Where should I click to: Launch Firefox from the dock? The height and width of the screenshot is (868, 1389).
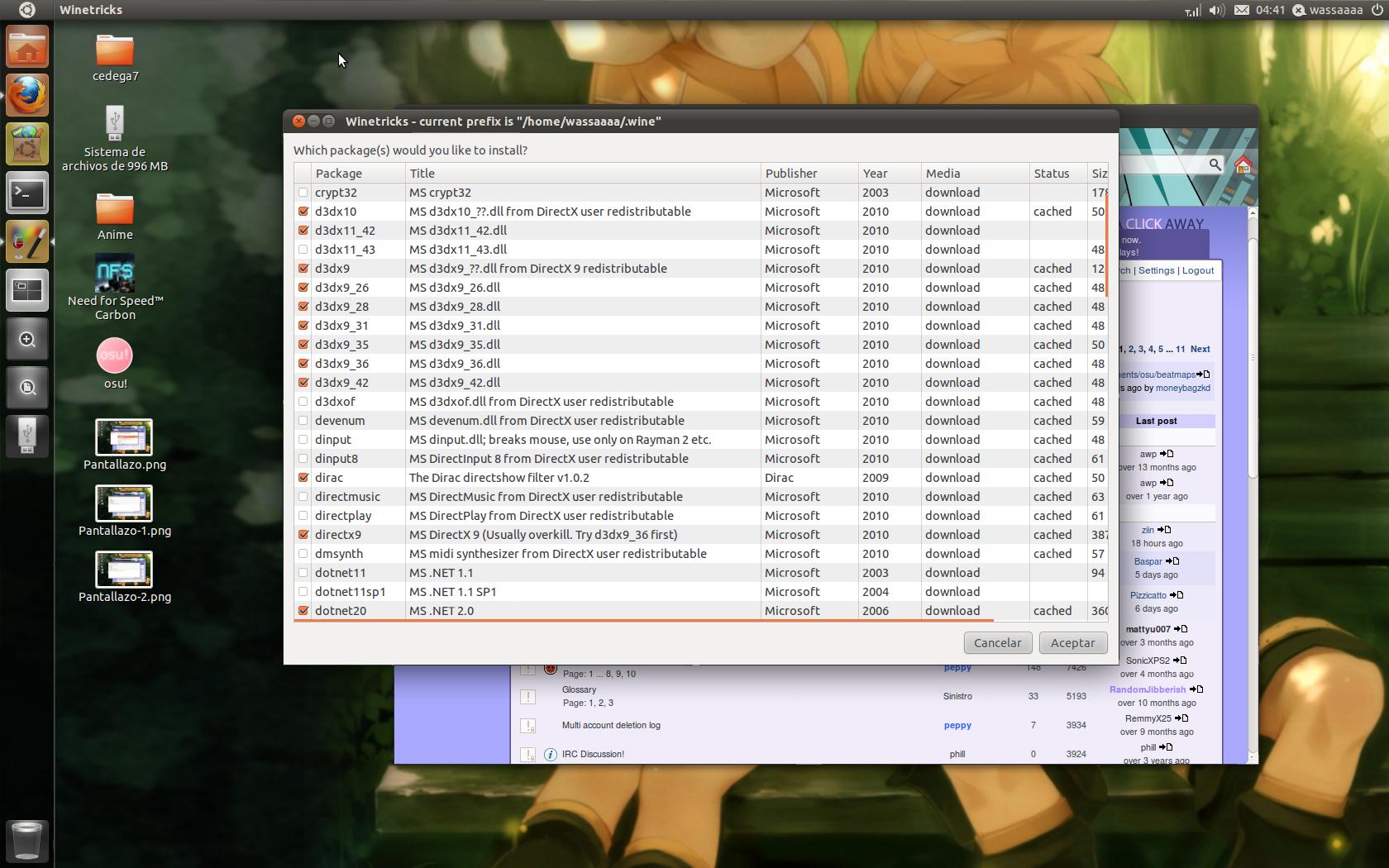point(27,95)
